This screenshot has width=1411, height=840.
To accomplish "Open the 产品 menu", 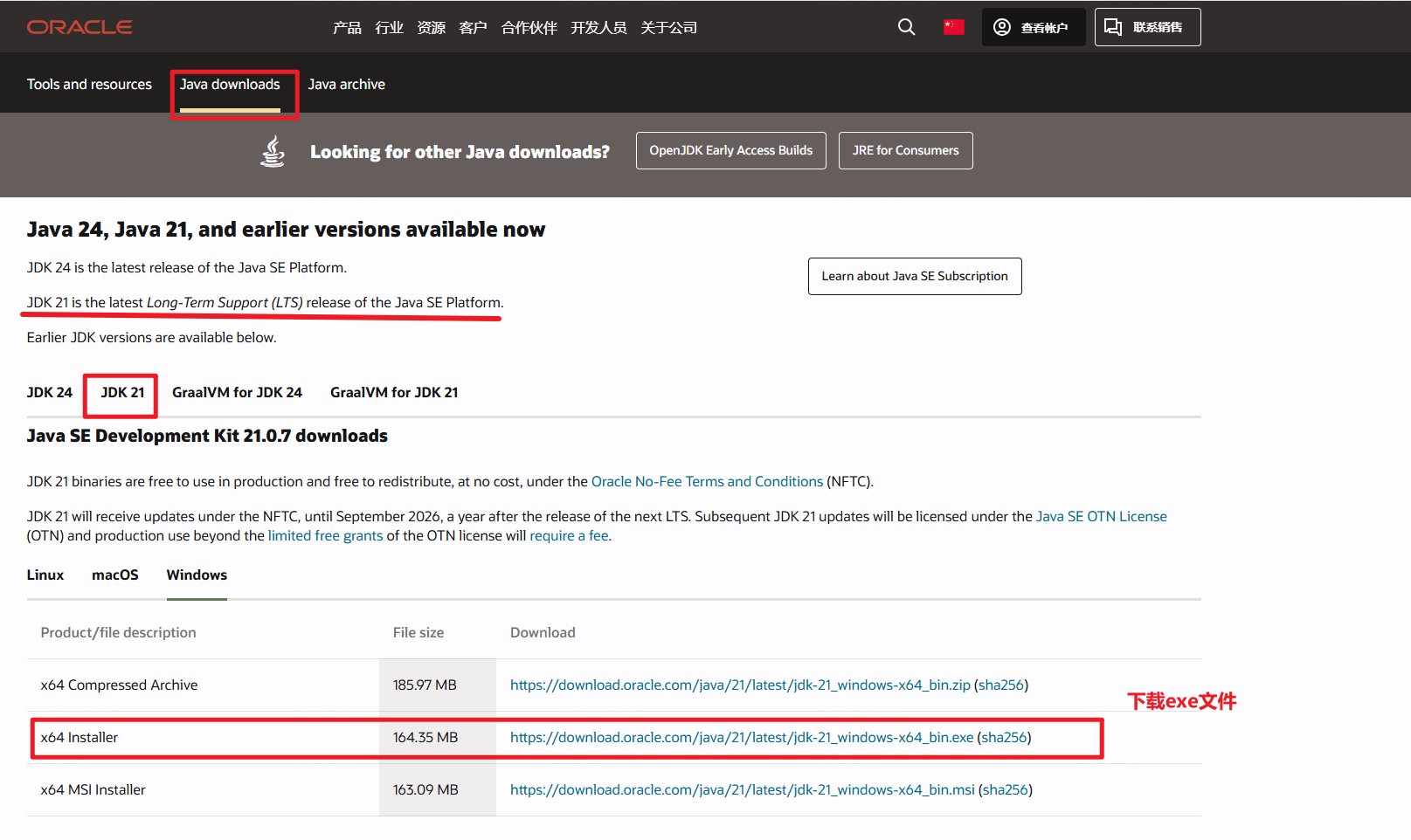I will coord(347,28).
